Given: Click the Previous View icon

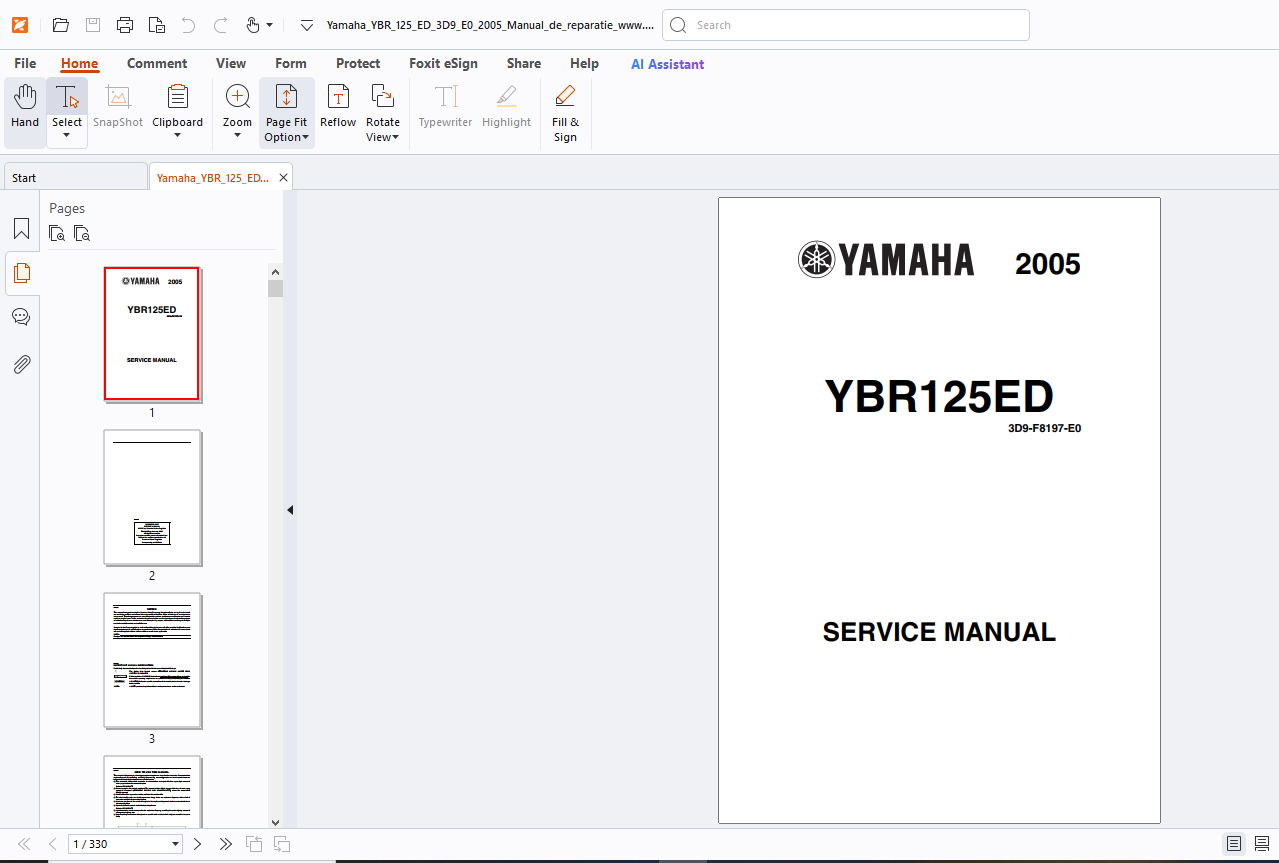Looking at the screenshot, I should 254,844.
